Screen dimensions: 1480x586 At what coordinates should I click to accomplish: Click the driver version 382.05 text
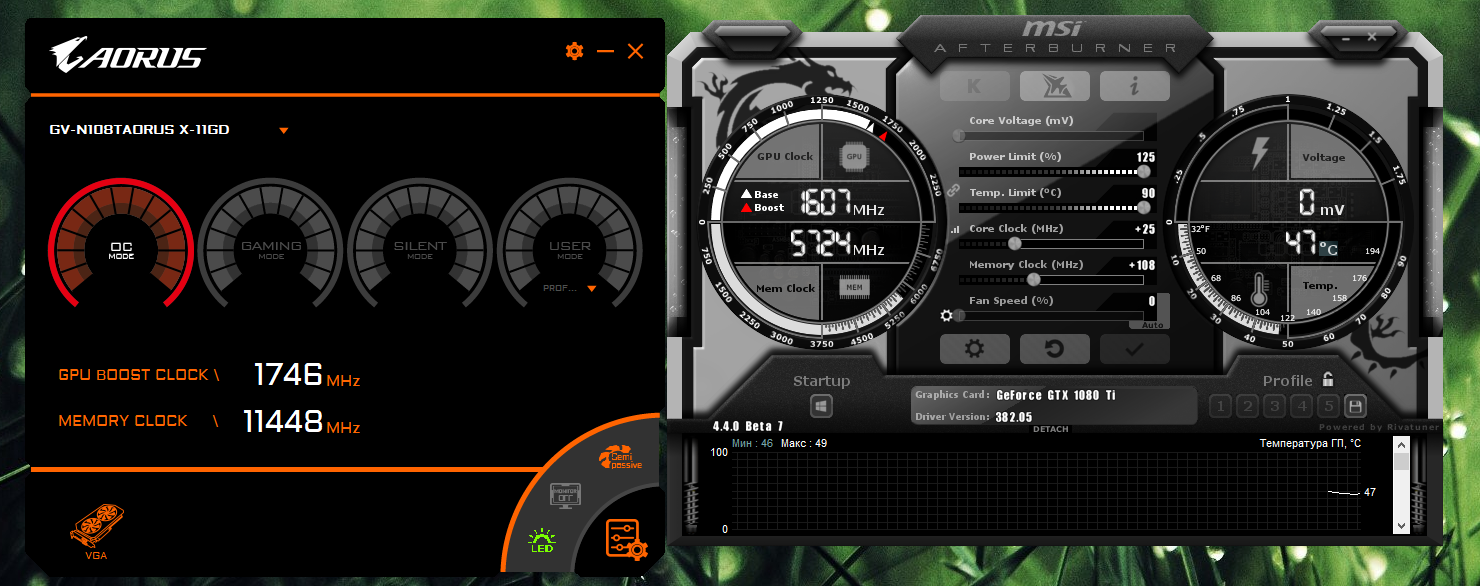(1014, 417)
